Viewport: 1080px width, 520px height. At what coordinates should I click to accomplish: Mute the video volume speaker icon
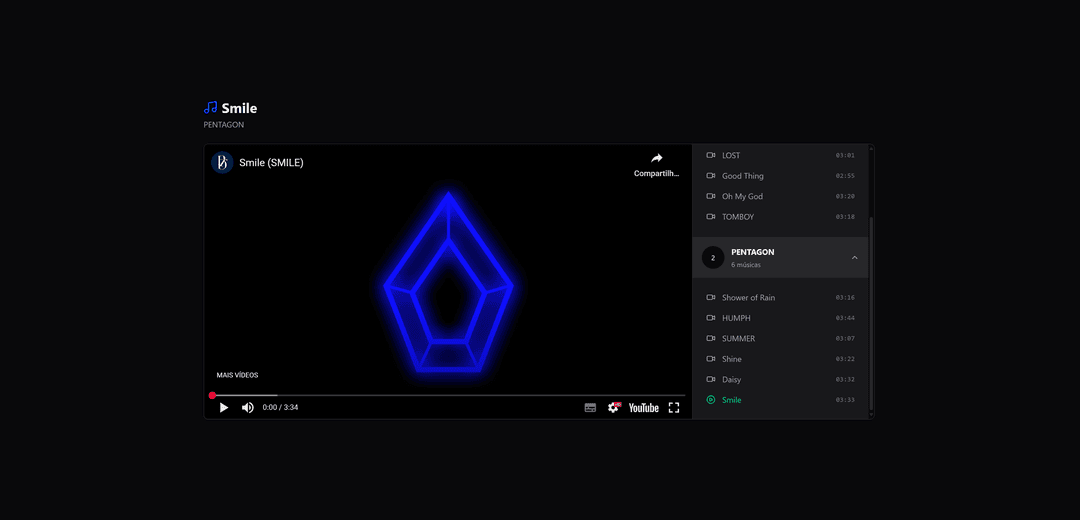[248, 408]
